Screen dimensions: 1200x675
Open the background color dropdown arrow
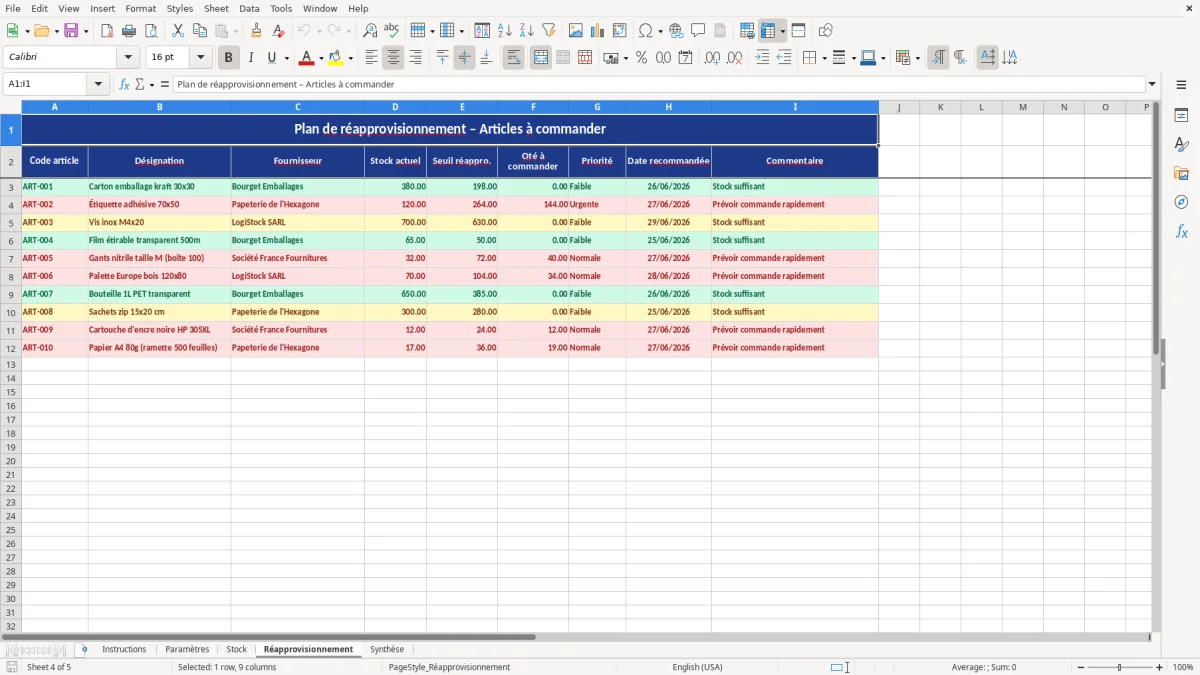coord(350,58)
